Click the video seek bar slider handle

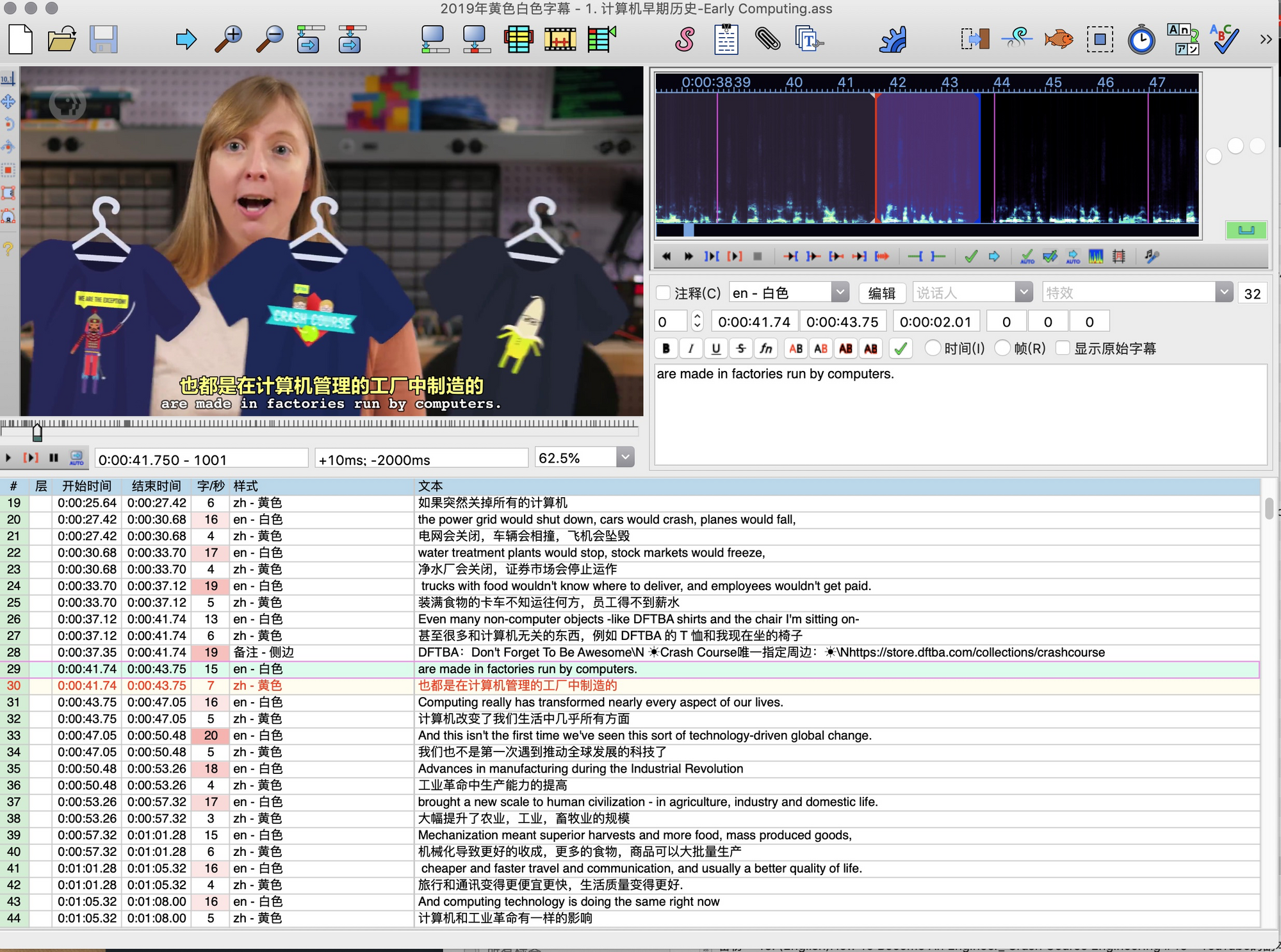tap(37, 433)
